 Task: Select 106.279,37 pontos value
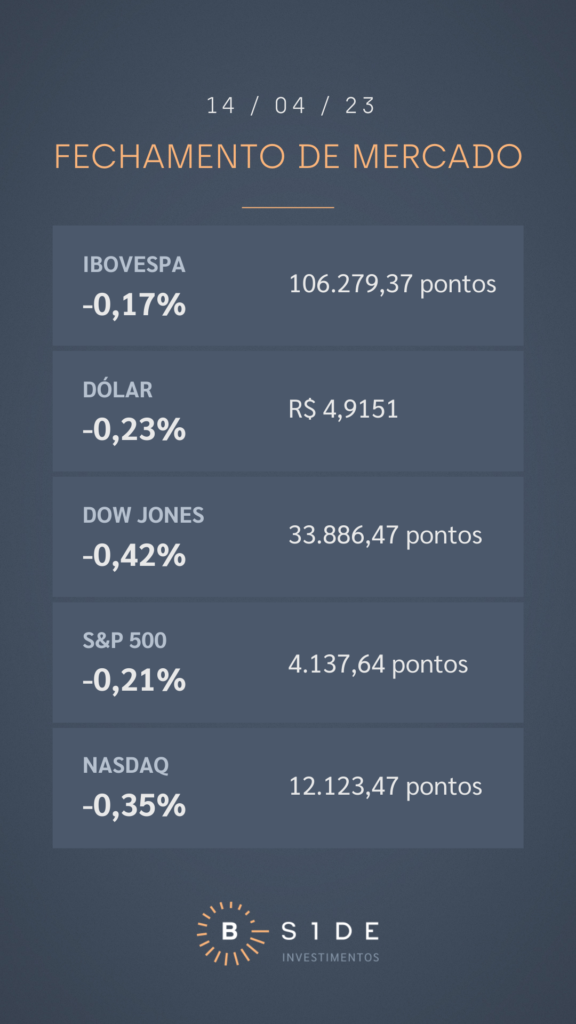click(x=392, y=285)
